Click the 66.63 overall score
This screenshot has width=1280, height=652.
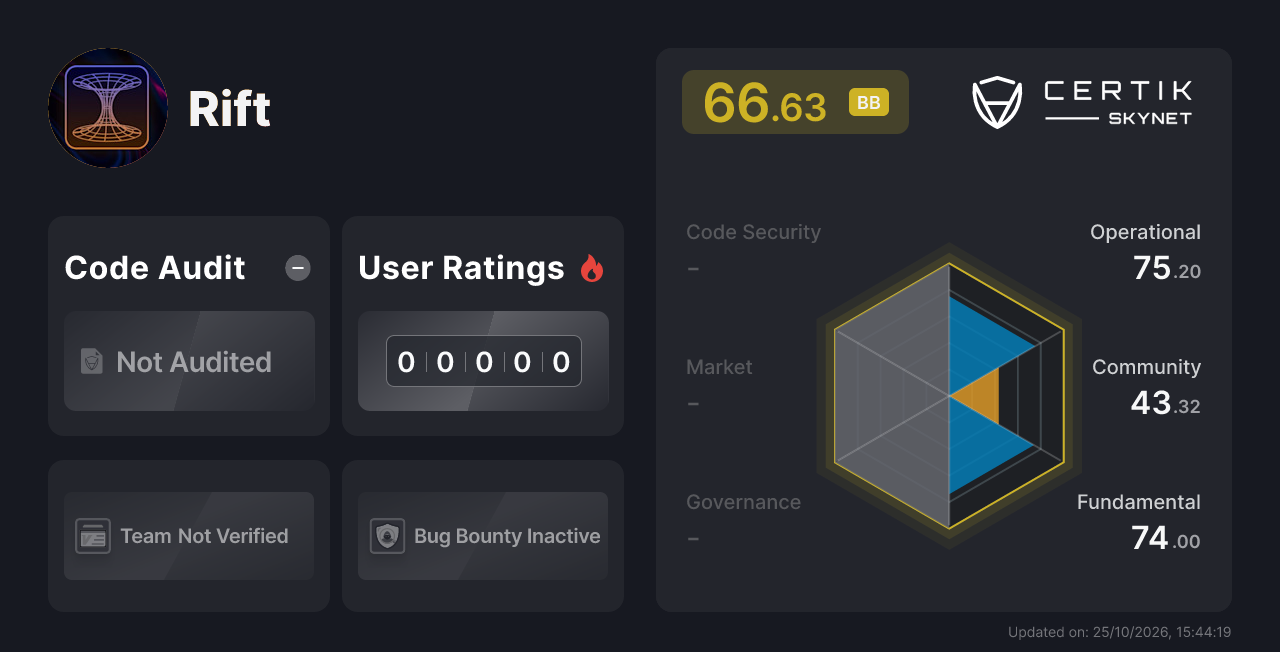pos(765,103)
